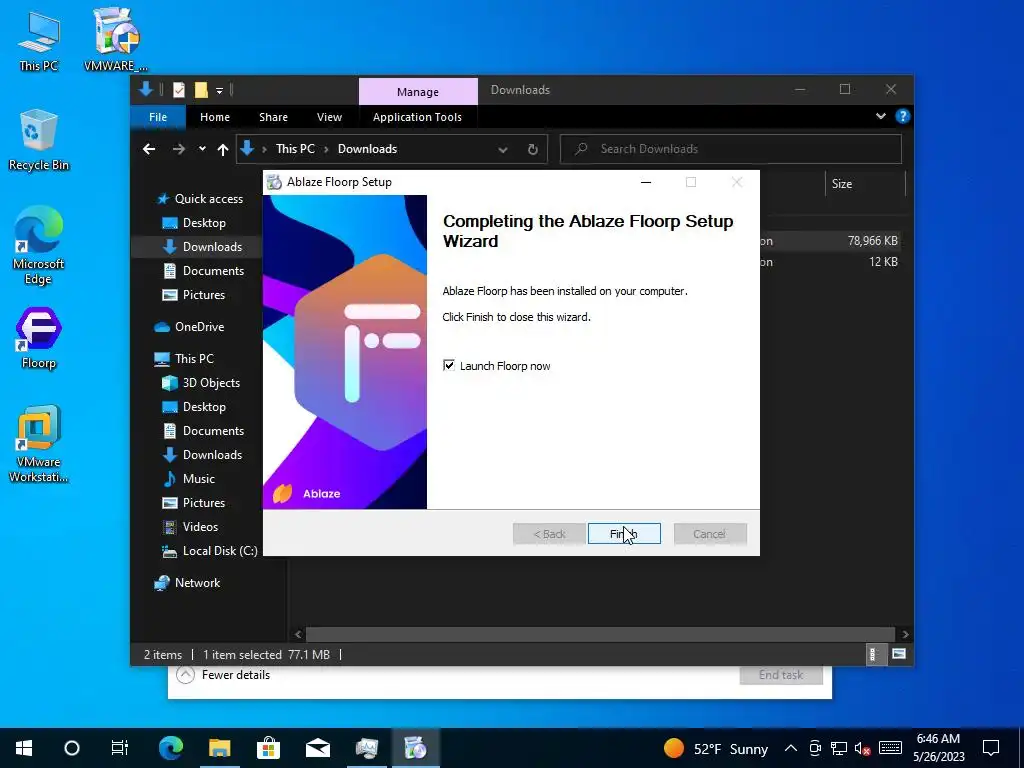The image size is (1024, 768).
Task: Open Explorer help icon
Action: tap(903, 116)
